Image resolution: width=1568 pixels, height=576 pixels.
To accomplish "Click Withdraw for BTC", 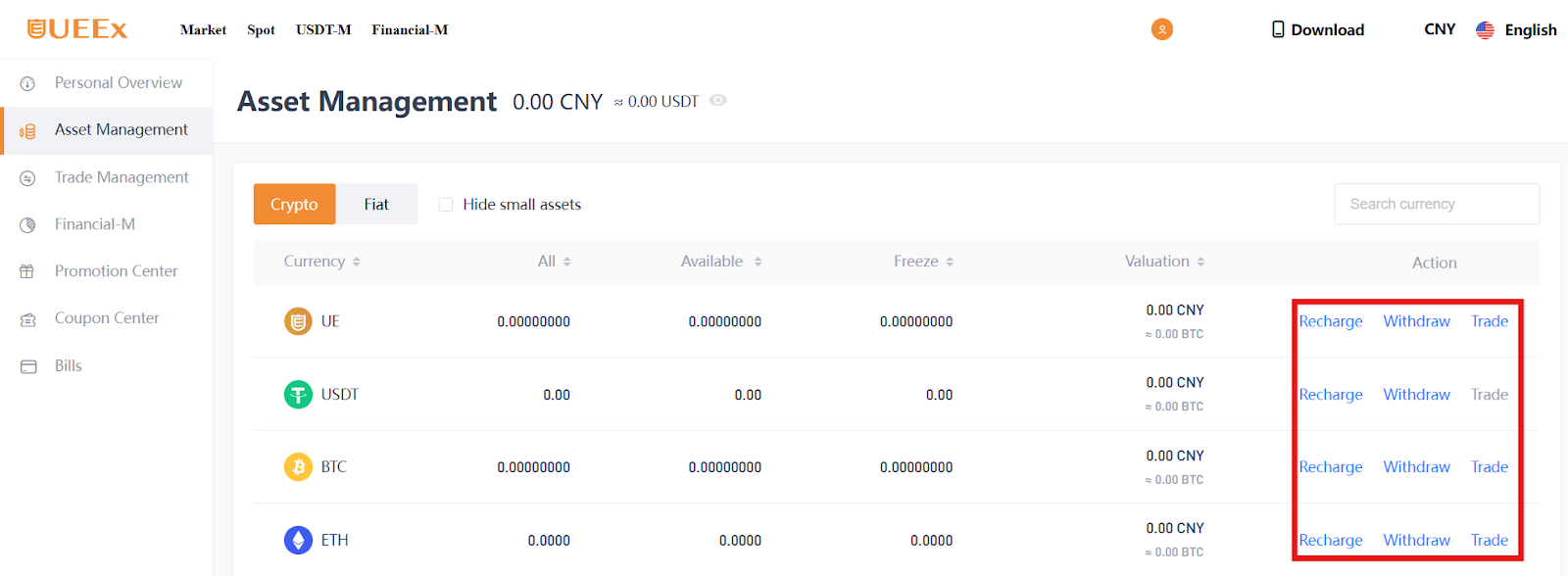I will 1416,467.
